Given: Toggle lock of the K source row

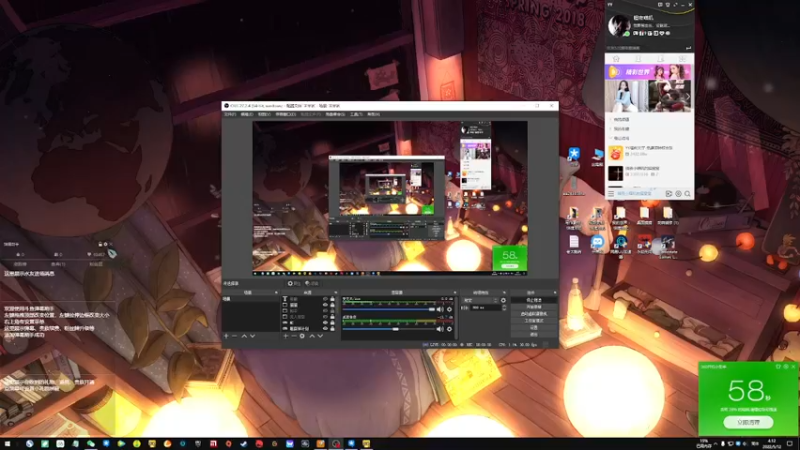Looking at the screenshot, I should 332,322.
